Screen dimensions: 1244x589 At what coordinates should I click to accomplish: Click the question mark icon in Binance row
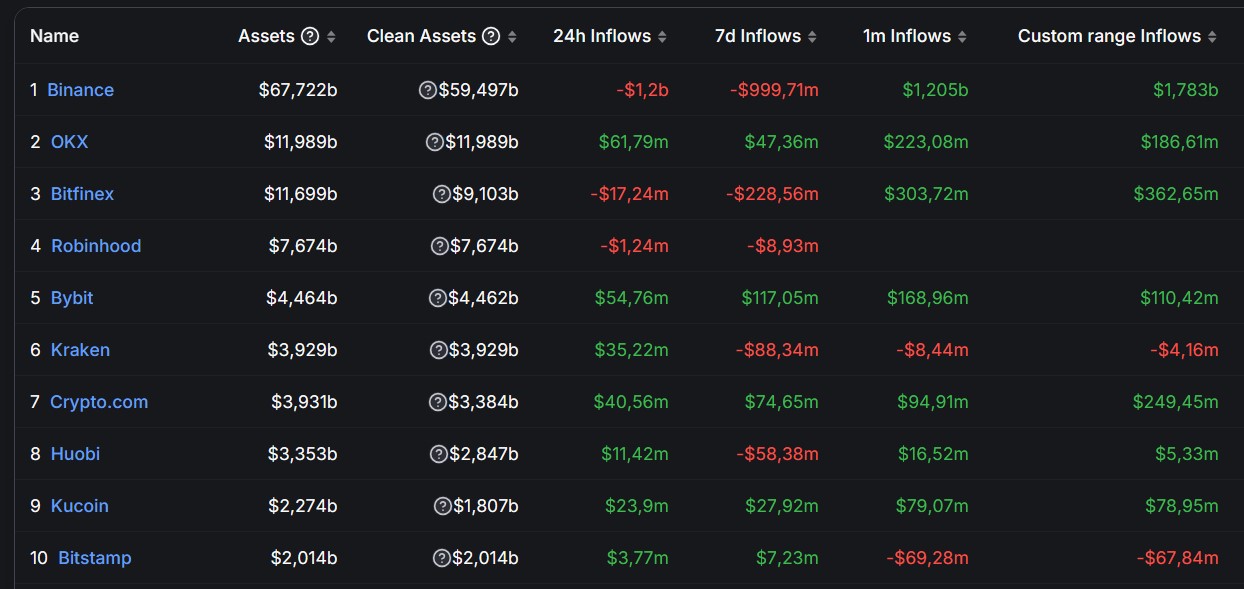tap(428, 90)
